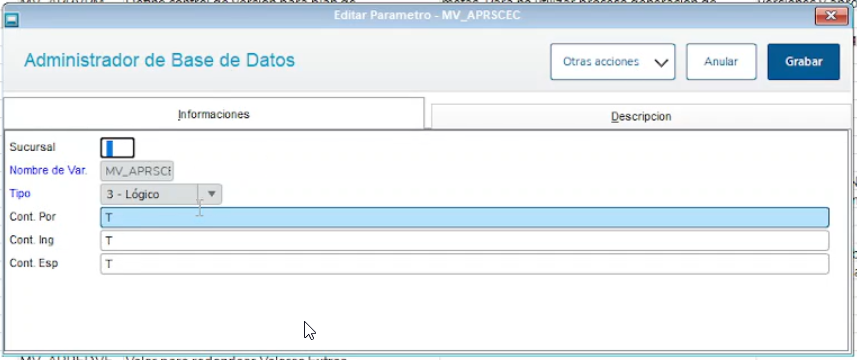Click the Cont. Esp label

pos(34,263)
